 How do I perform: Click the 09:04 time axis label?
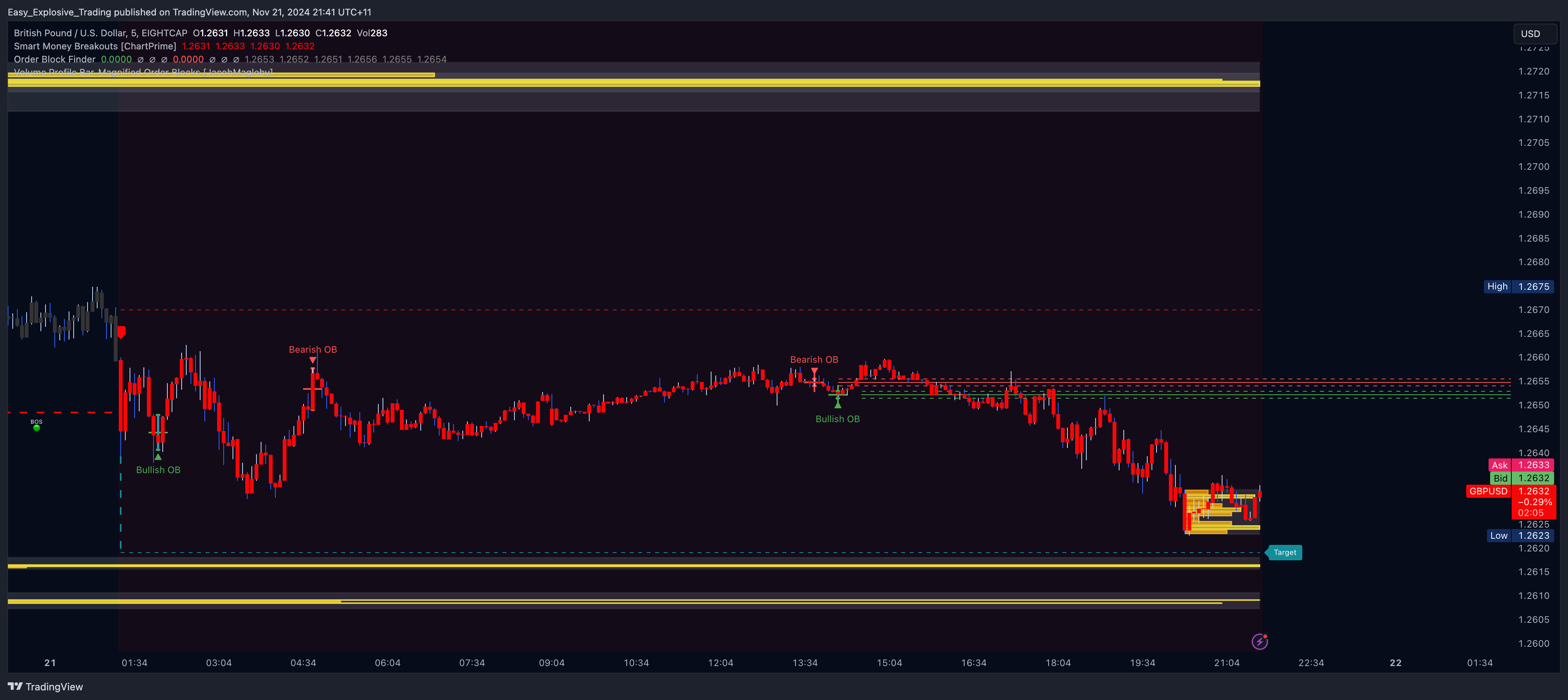click(x=551, y=663)
